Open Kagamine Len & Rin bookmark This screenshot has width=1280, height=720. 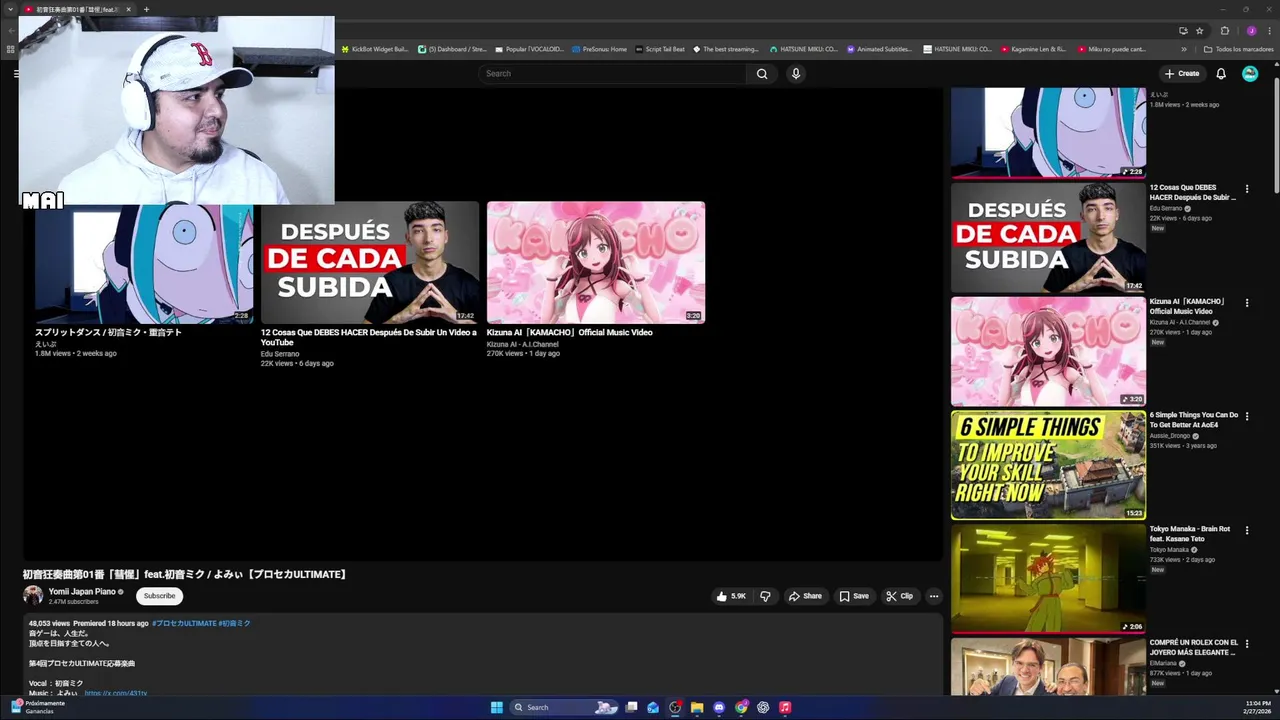(x=1033, y=49)
